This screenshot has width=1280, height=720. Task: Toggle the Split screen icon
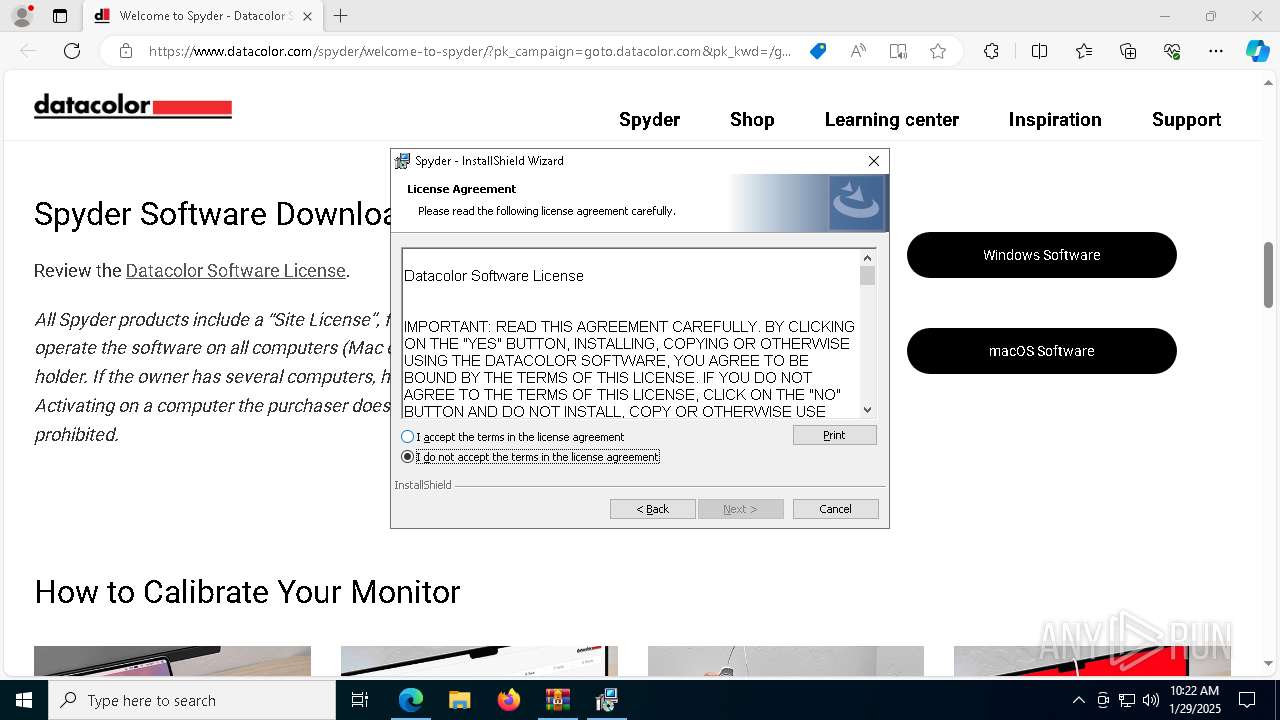(x=1039, y=51)
